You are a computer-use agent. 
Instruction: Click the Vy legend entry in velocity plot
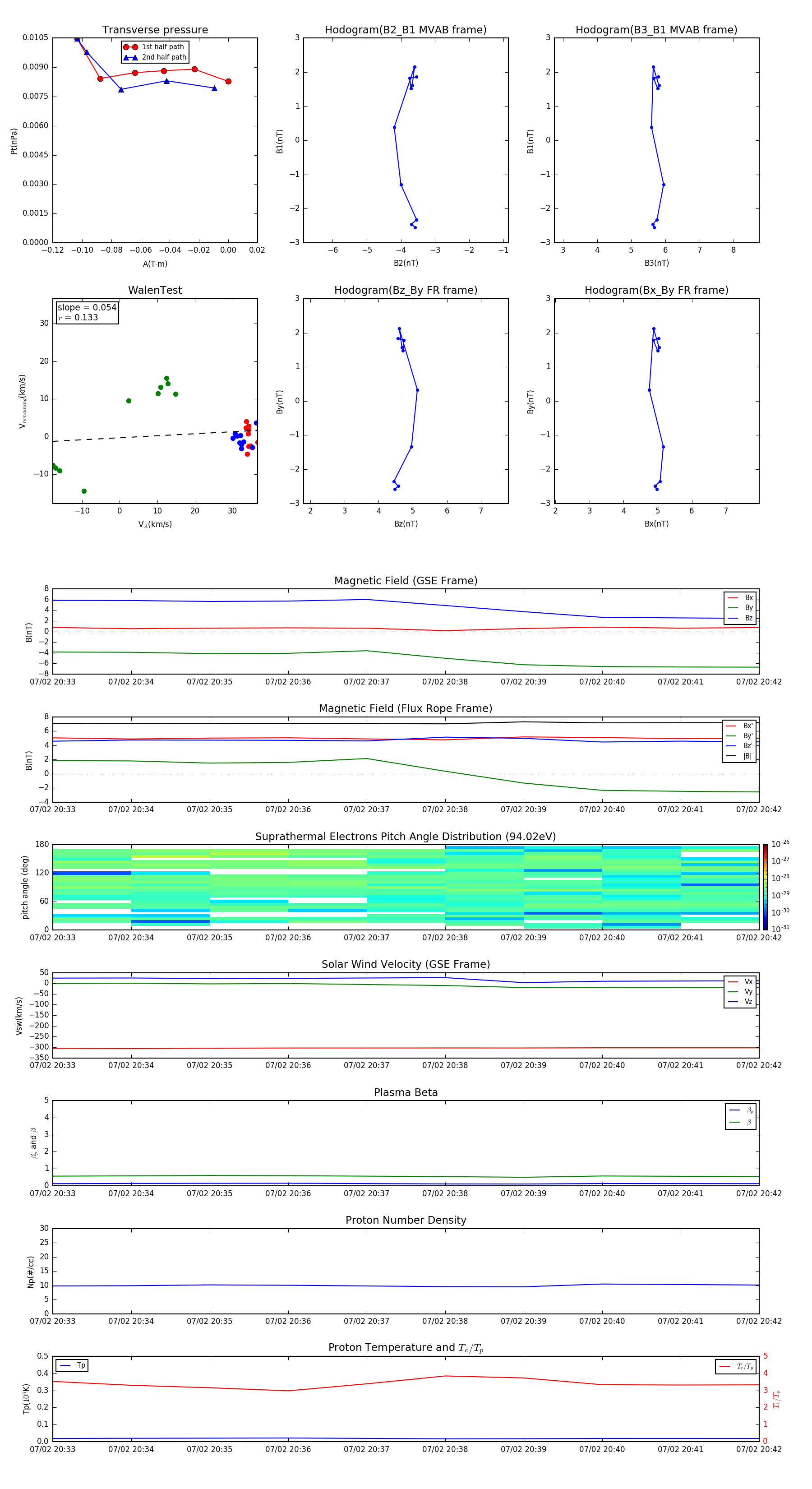[740, 991]
